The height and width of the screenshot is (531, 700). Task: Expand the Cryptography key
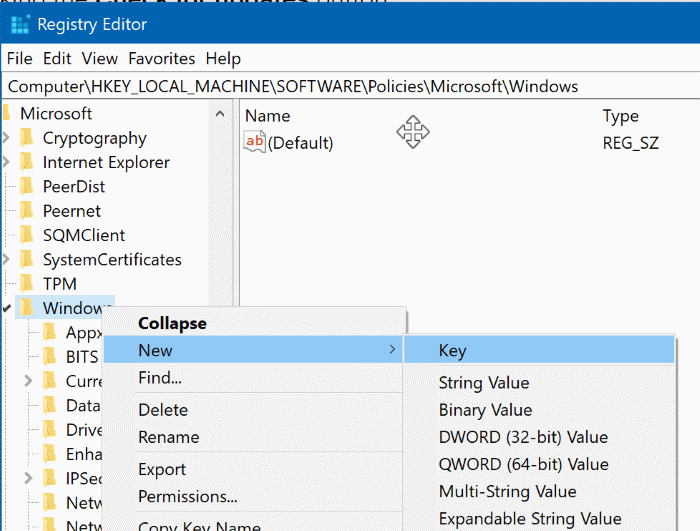click(6, 138)
